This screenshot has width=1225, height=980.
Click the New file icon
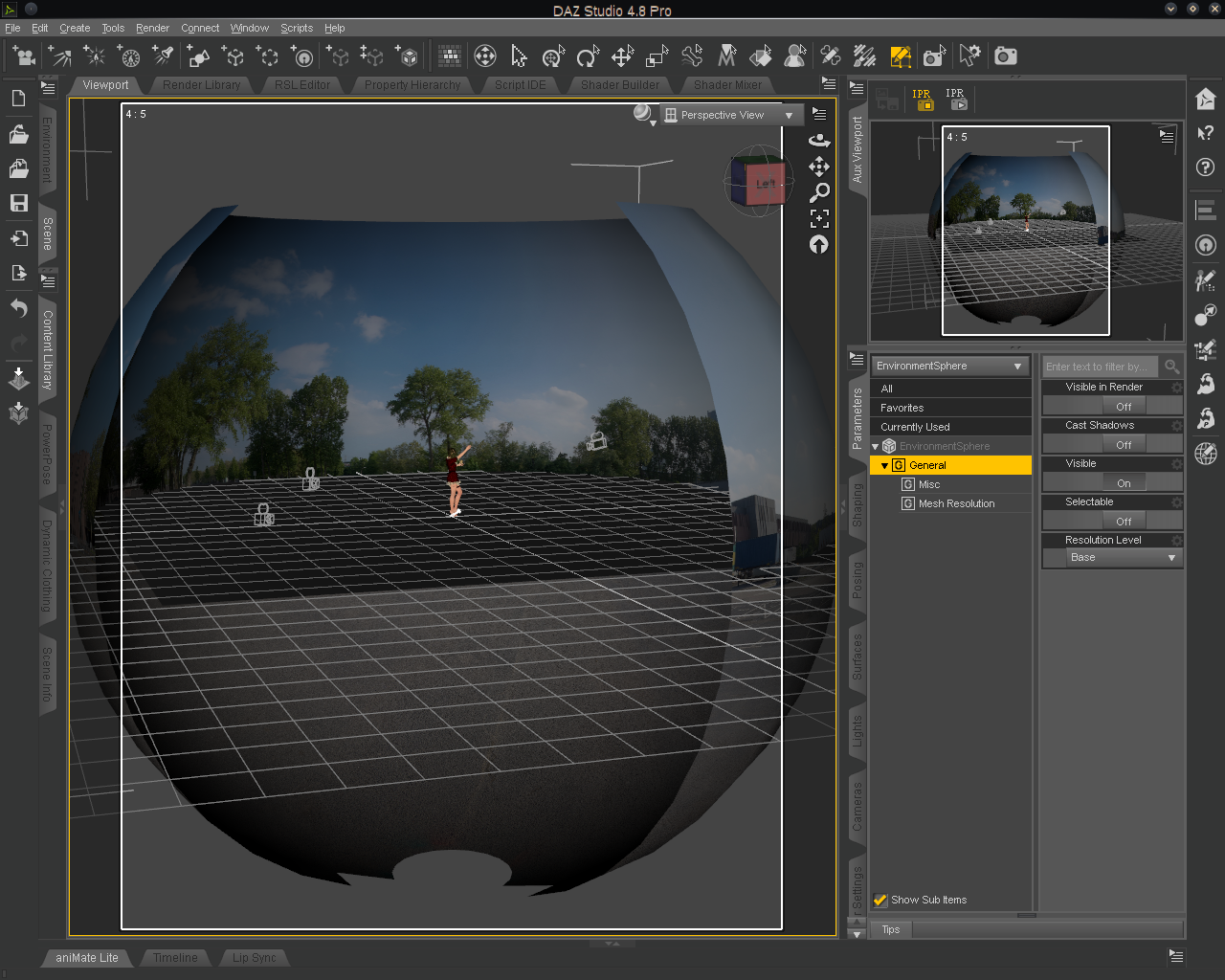click(18, 99)
